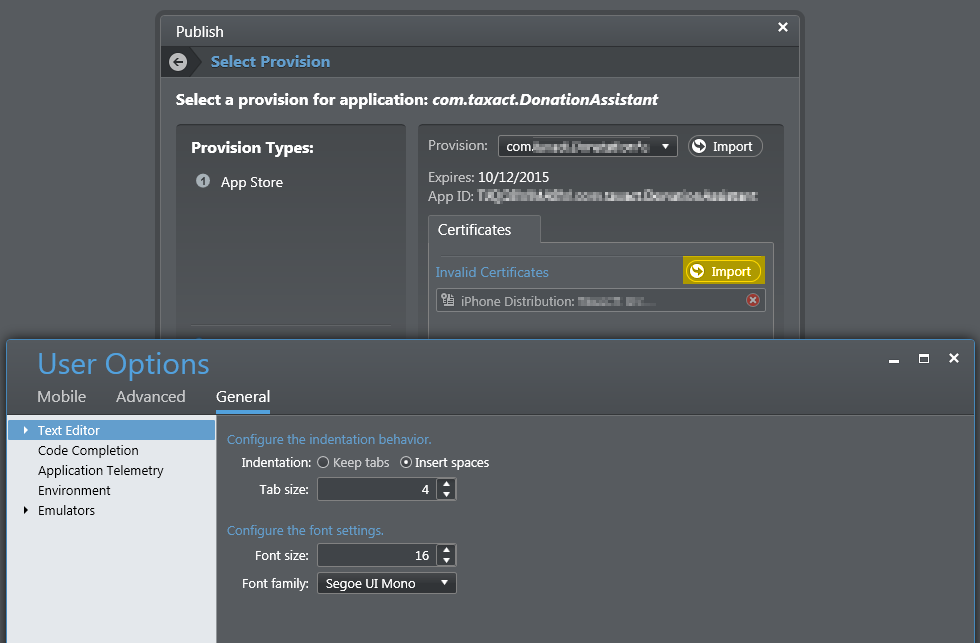980x643 pixels.
Task: Click the back arrow in Publish dialog
Action: pyautogui.click(x=178, y=62)
